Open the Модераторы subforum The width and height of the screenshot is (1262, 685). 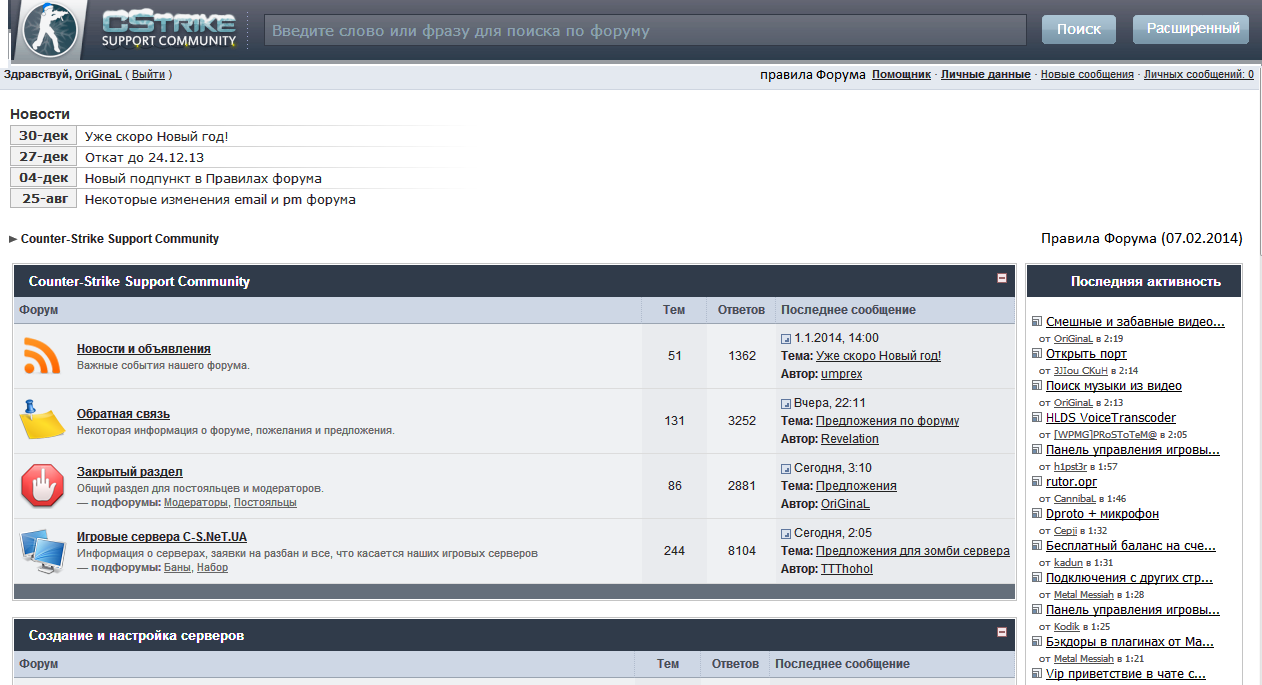pos(196,502)
